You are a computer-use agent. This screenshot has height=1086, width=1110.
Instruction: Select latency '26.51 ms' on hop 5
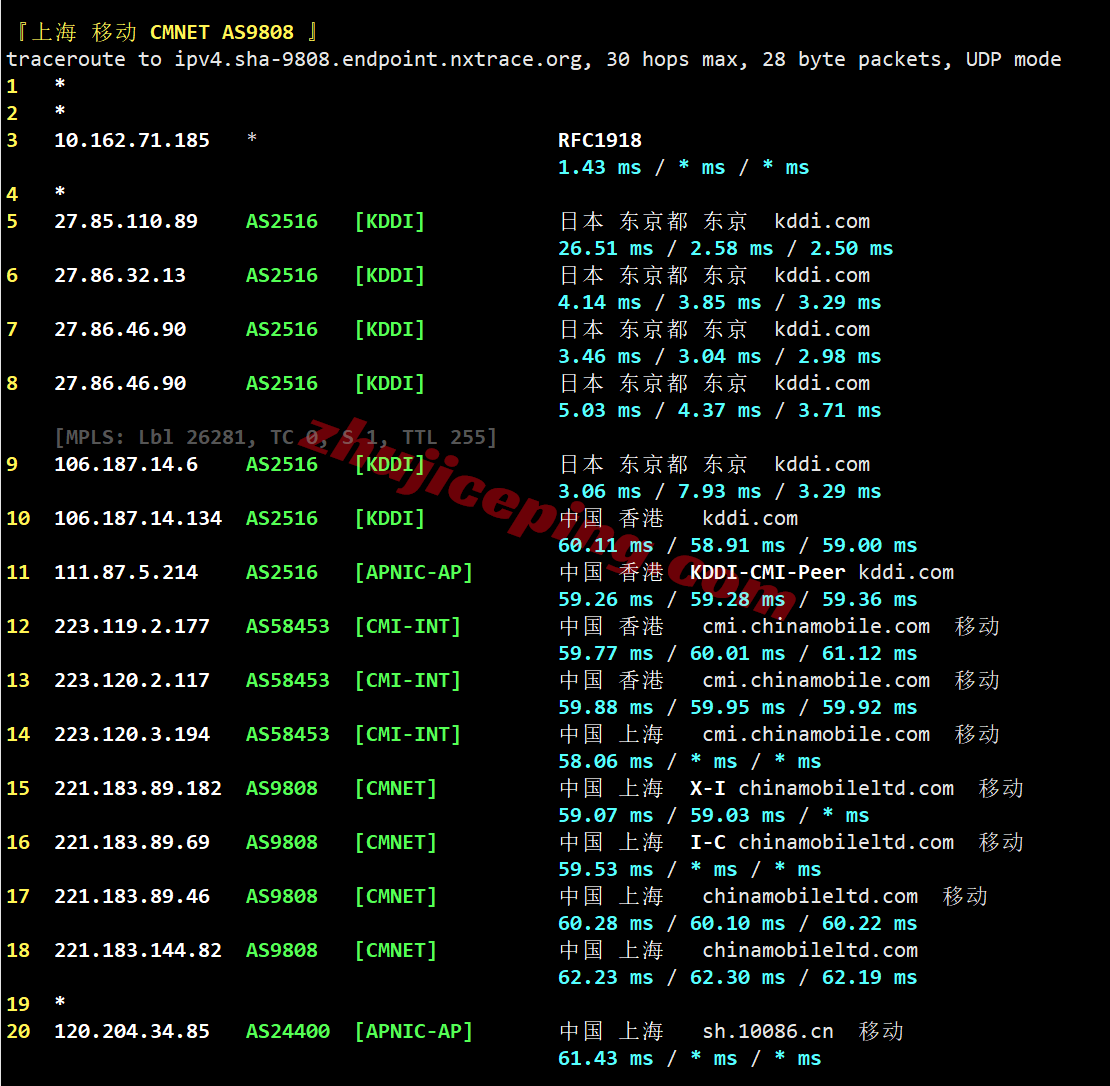point(605,248)
